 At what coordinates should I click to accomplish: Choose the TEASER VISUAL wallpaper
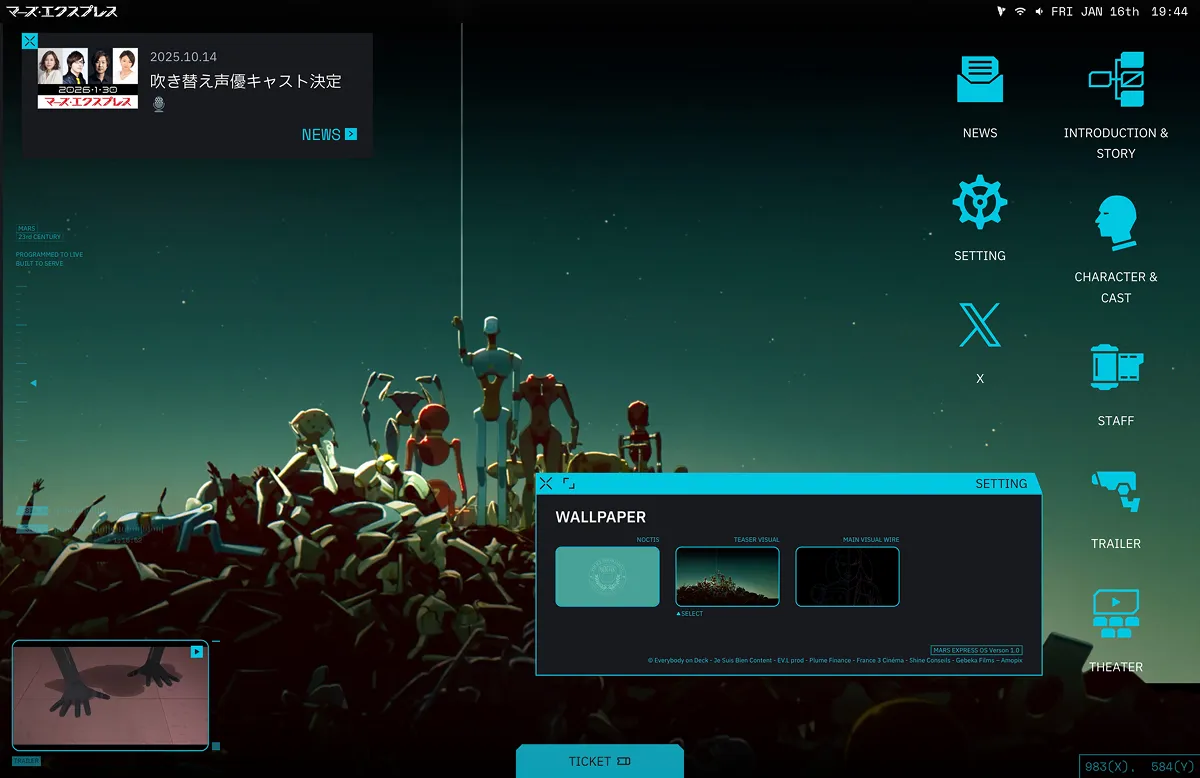[x=727, y=576]
